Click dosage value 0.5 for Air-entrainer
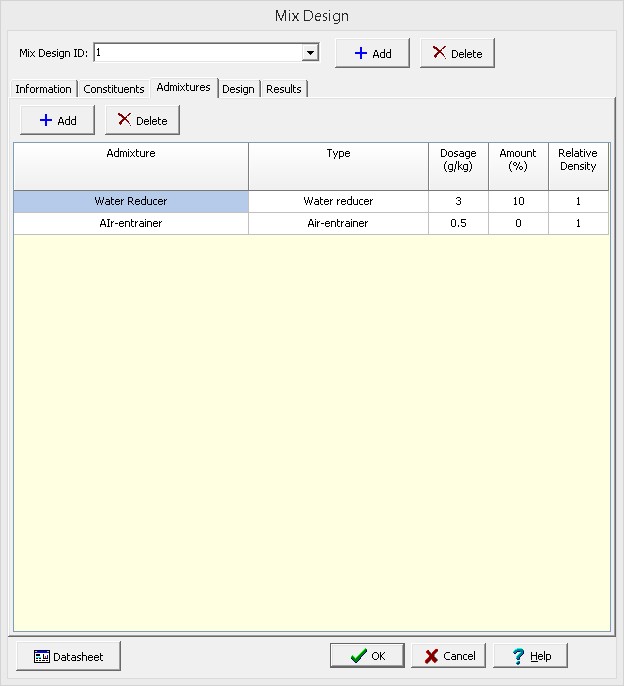 click(x=458, y=223)
